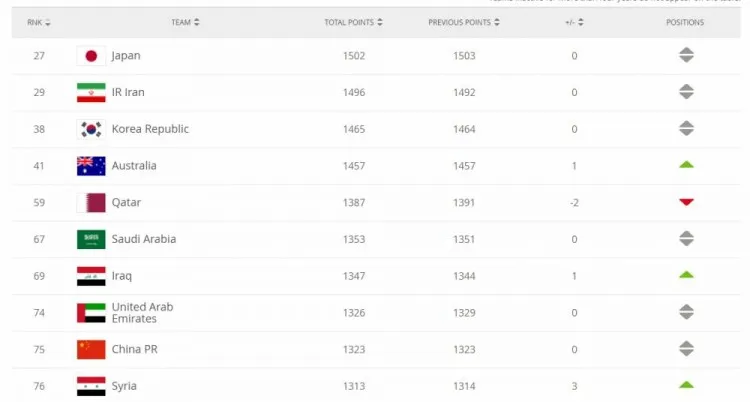
Task: Open the China PR team link
Action: (x=134, y=349)
